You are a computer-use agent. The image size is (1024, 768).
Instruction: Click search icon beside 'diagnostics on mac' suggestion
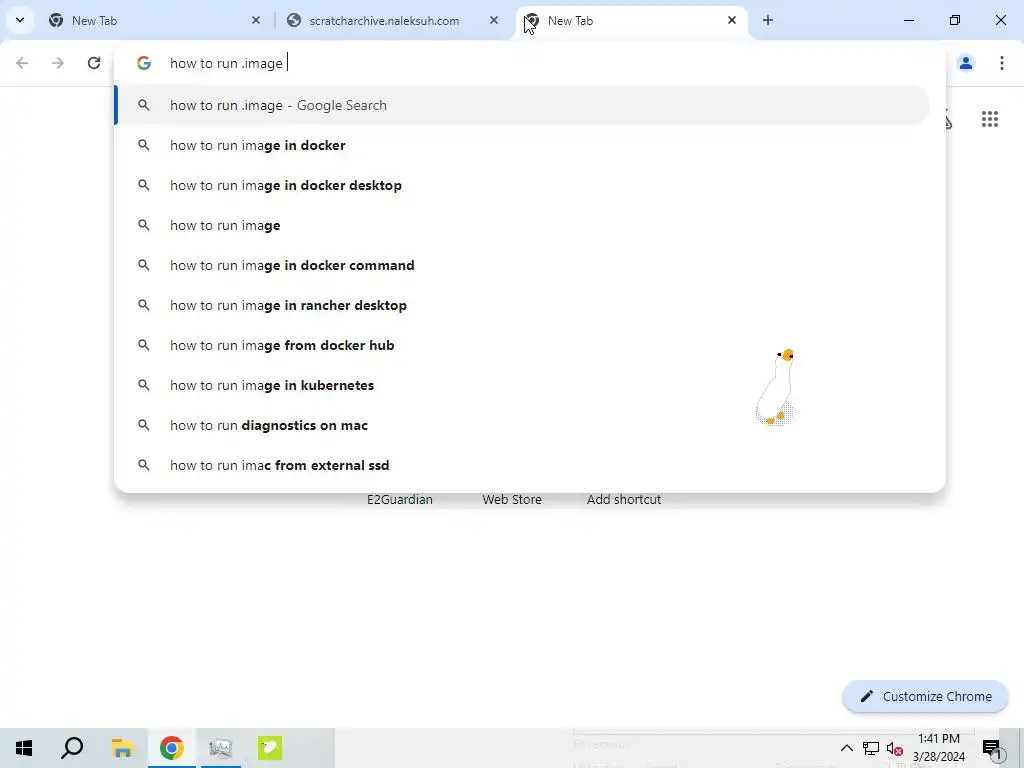pos(144,425)
